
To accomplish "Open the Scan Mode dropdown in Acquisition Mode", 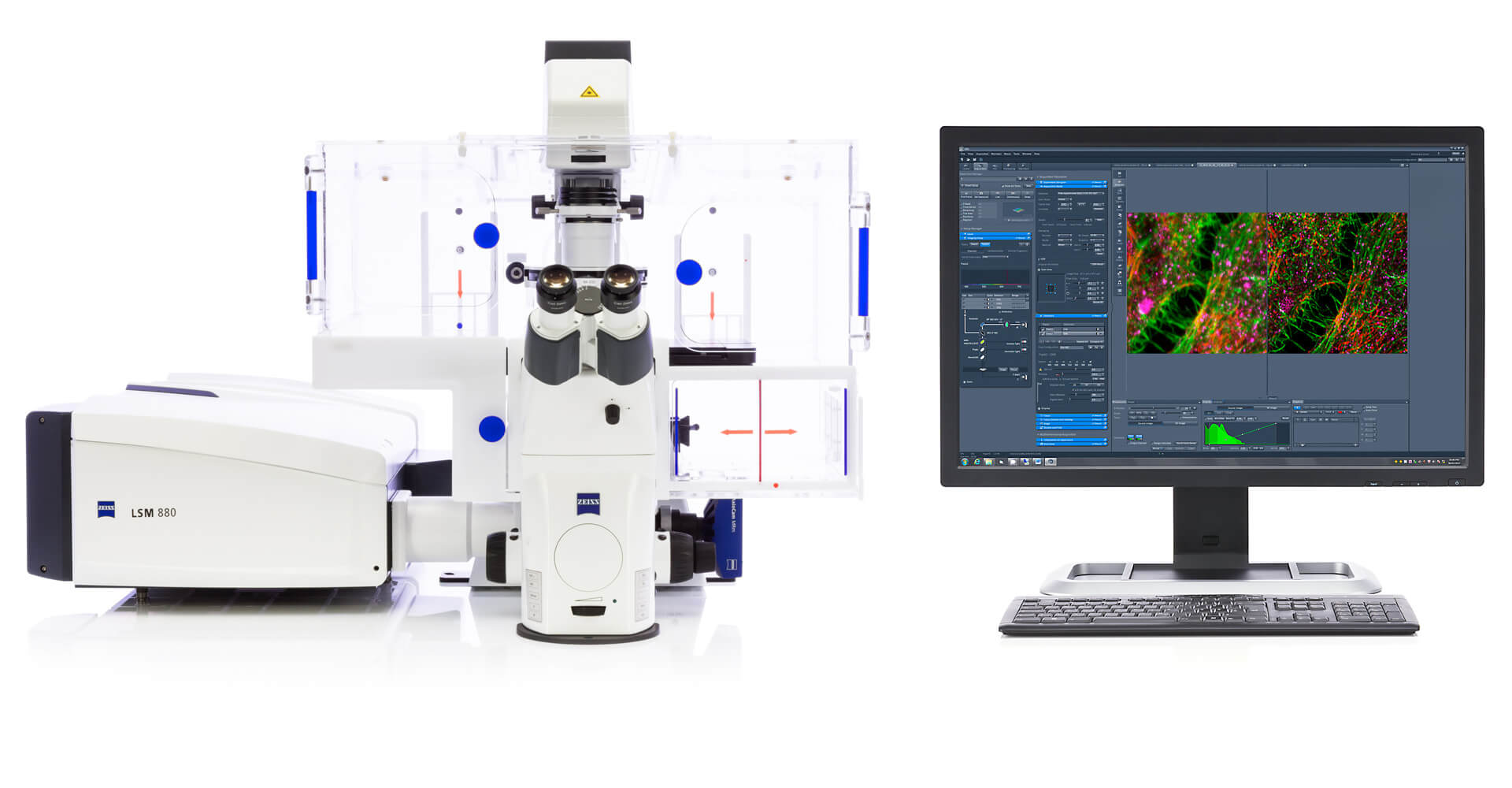I will pyautogui.click(x=1065, y=199).
